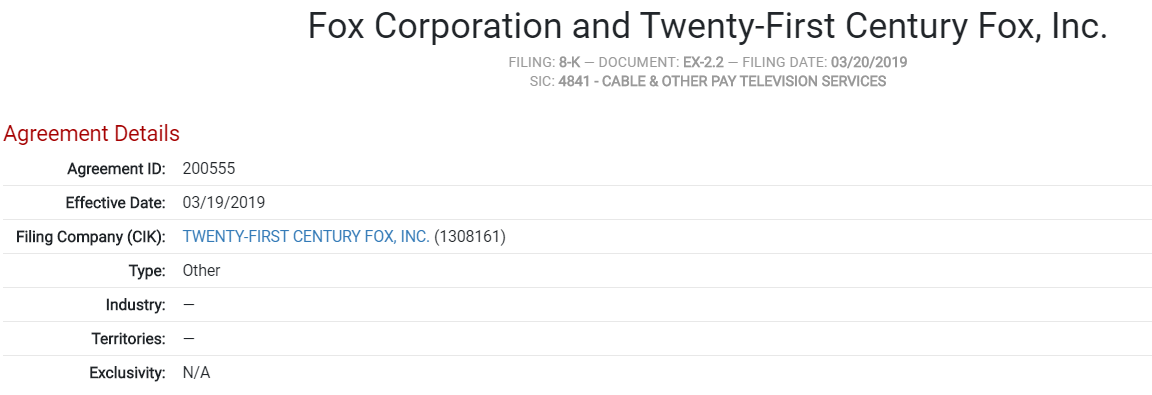Click the 8-K filing type text
The width and height of the screenshot is (1152, 395).
pos(569,62)
